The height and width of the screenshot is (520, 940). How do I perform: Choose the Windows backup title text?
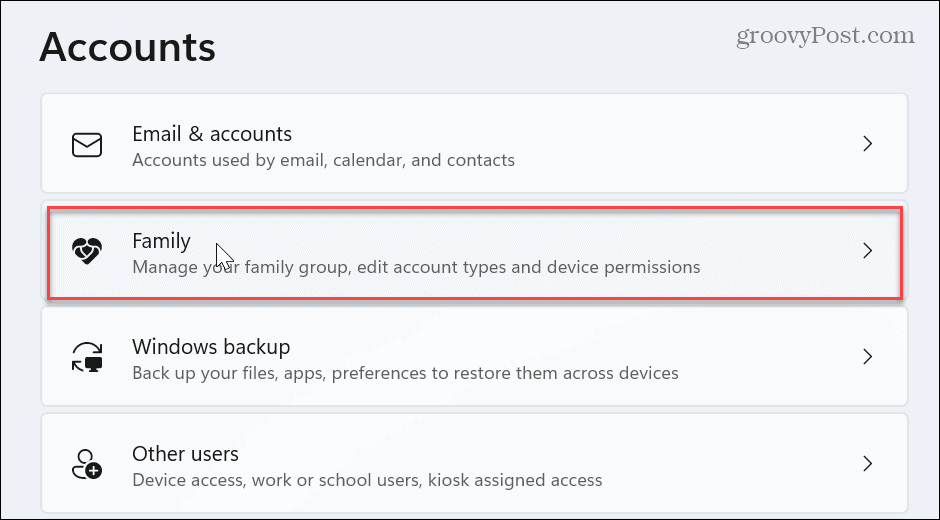coord(211,347)
